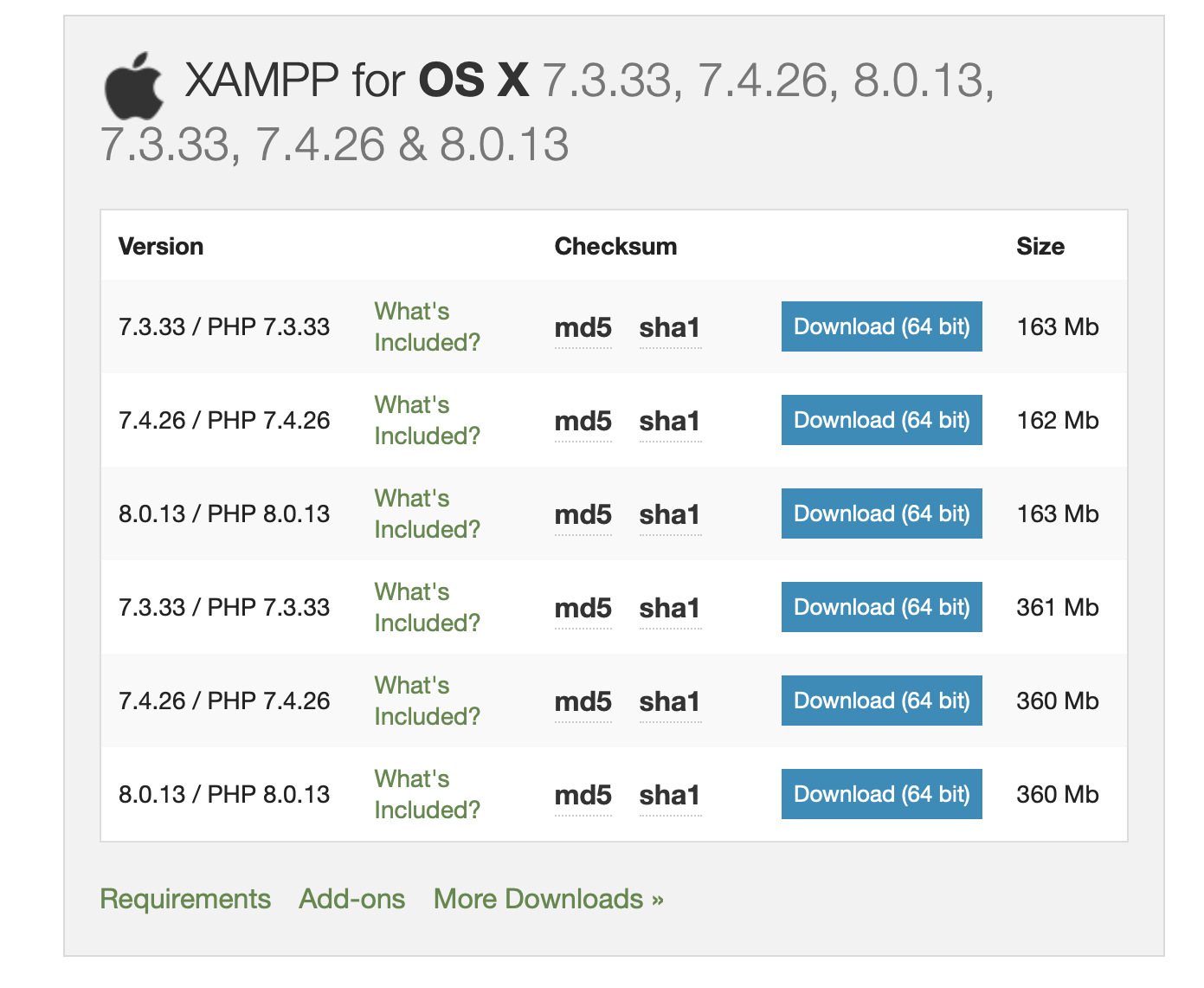Show md5 checksum for 7.3.33 163 Mb row
This screenshot has width=1204, height=988.
coord(583,328)
